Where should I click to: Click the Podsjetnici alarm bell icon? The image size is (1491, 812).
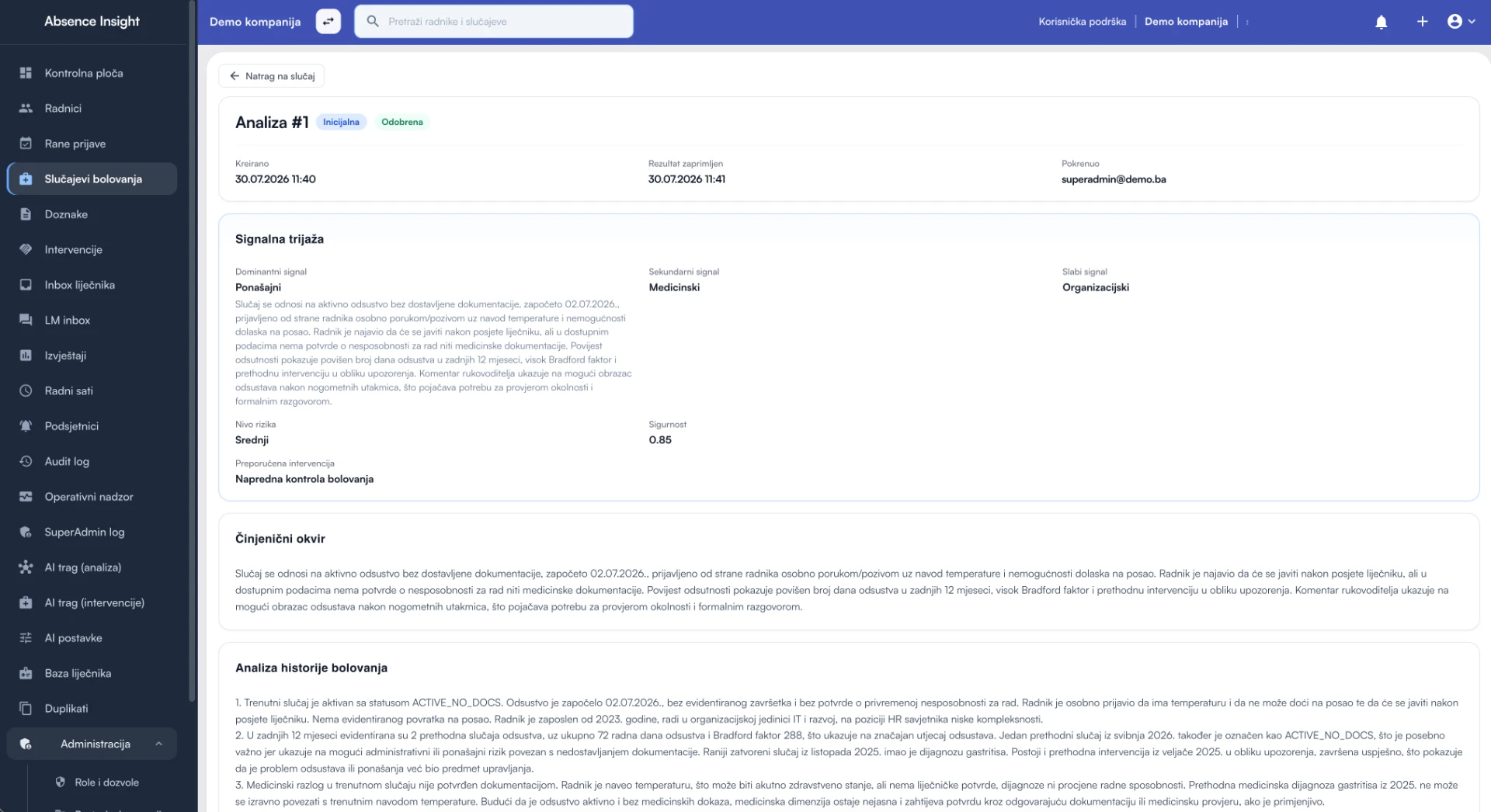point(26,426)
